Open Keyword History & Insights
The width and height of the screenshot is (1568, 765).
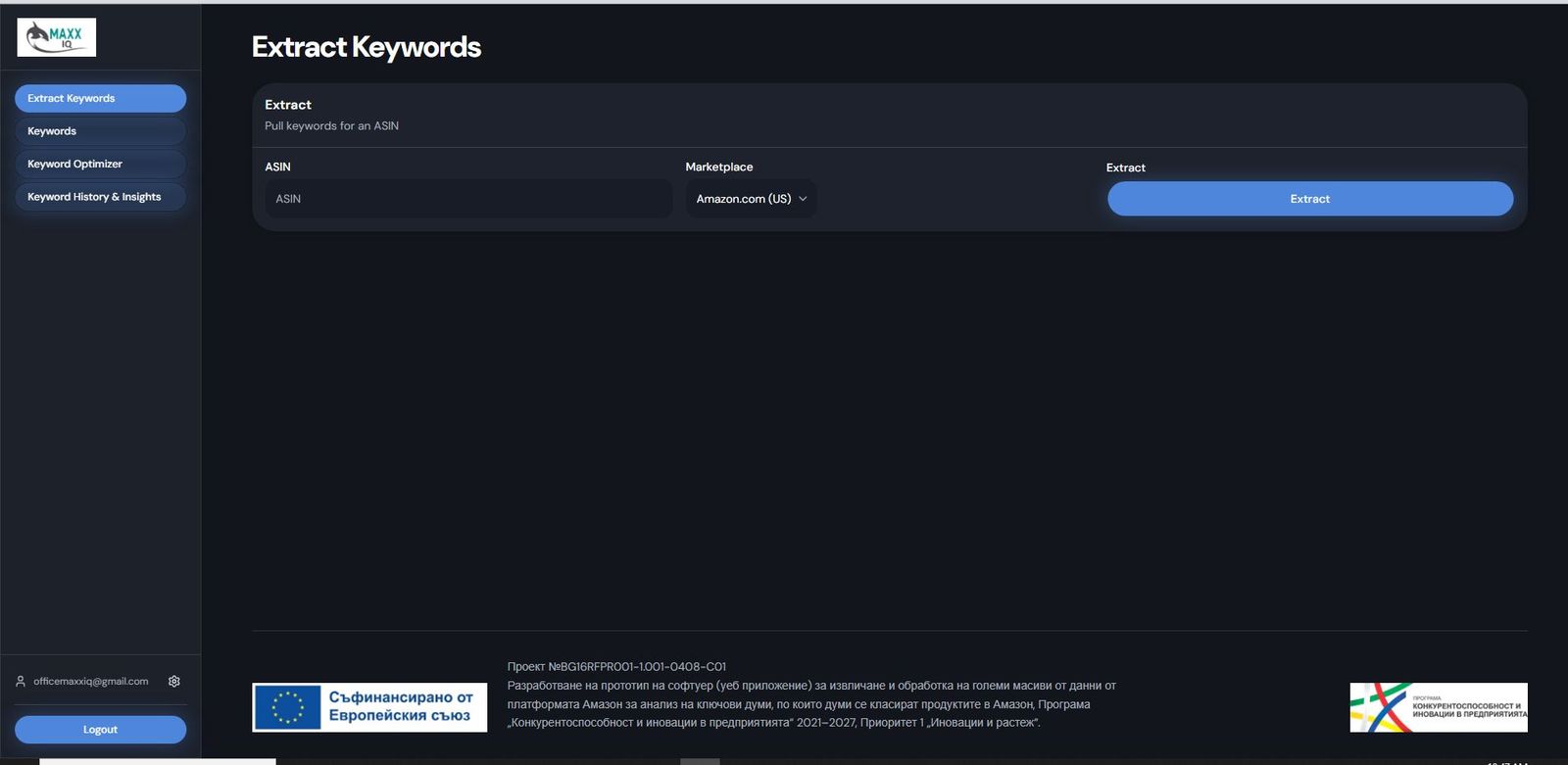tap(100, 197)
